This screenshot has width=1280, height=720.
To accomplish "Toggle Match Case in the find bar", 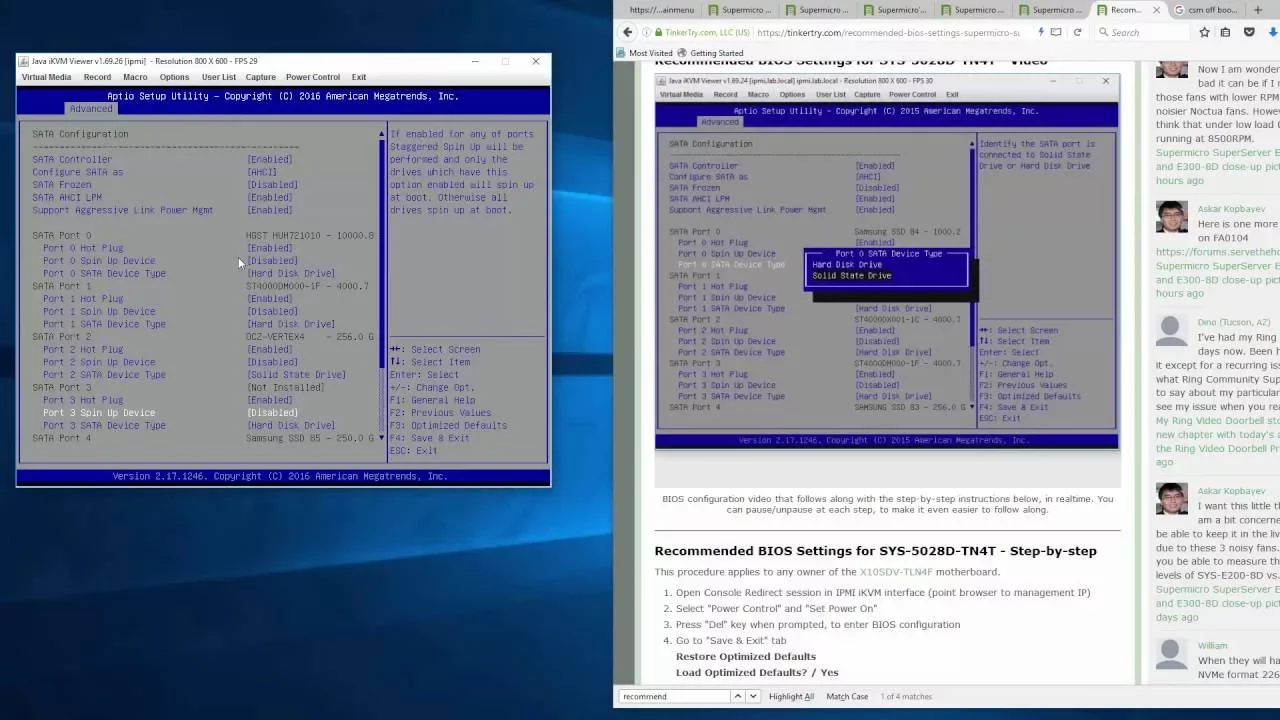I will click(x=847, y=696).
